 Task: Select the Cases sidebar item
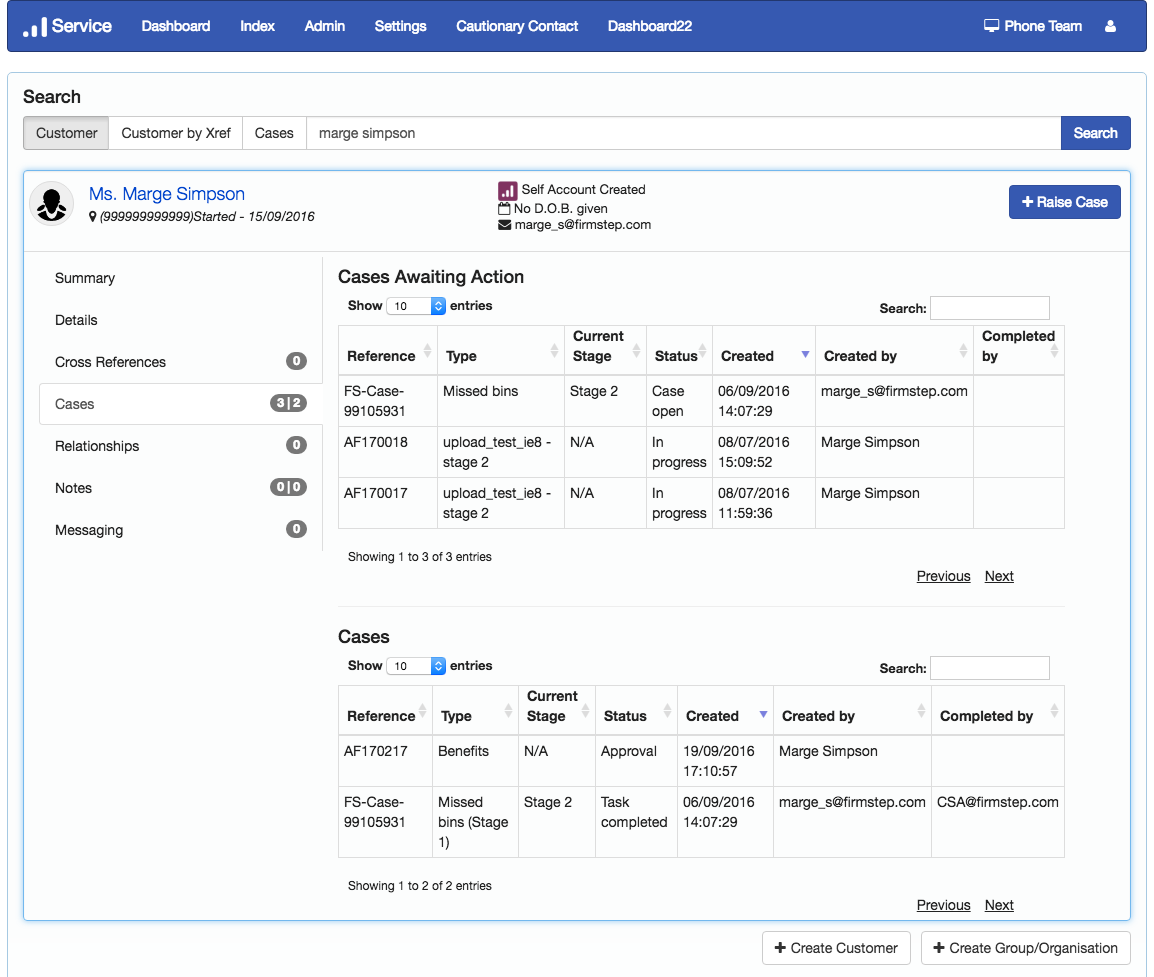point(180,404)
